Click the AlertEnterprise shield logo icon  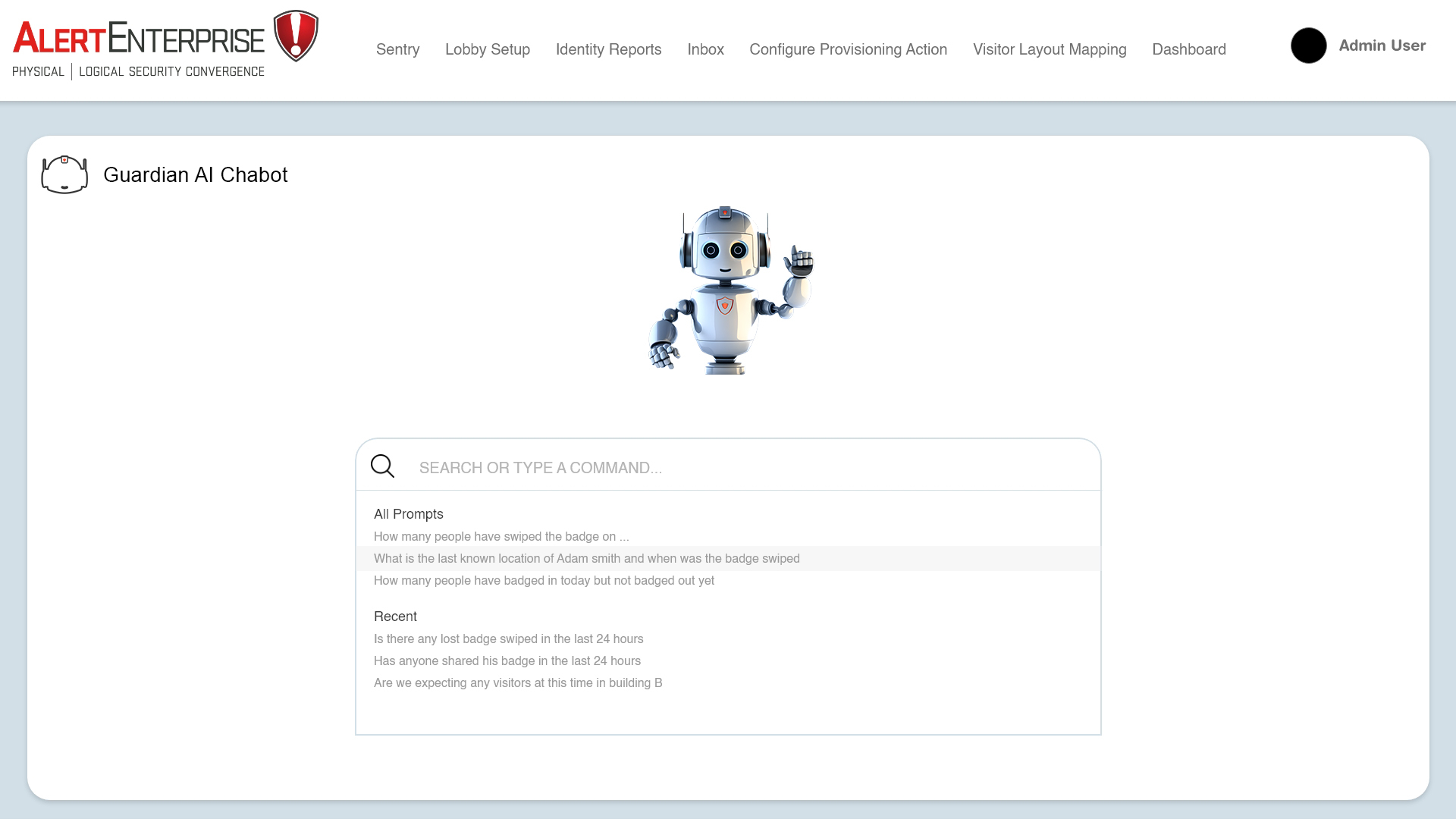click(296, 36)
